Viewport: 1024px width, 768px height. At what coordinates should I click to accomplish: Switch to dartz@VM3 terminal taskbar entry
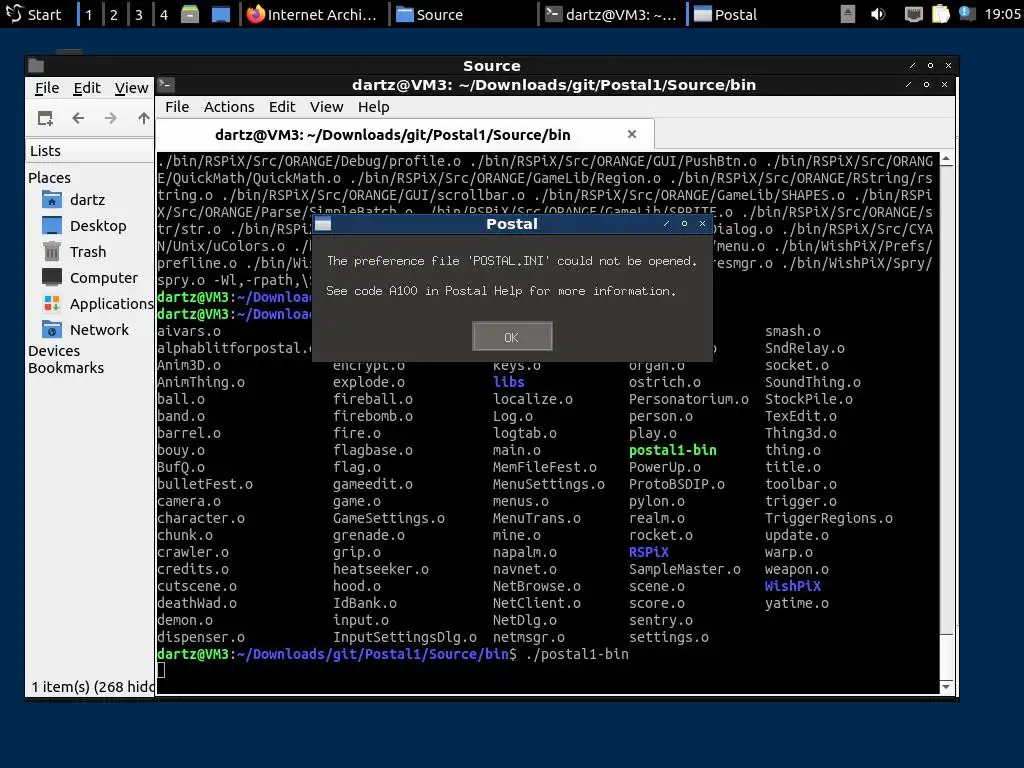pyautogui.click(x=611, y=14)
